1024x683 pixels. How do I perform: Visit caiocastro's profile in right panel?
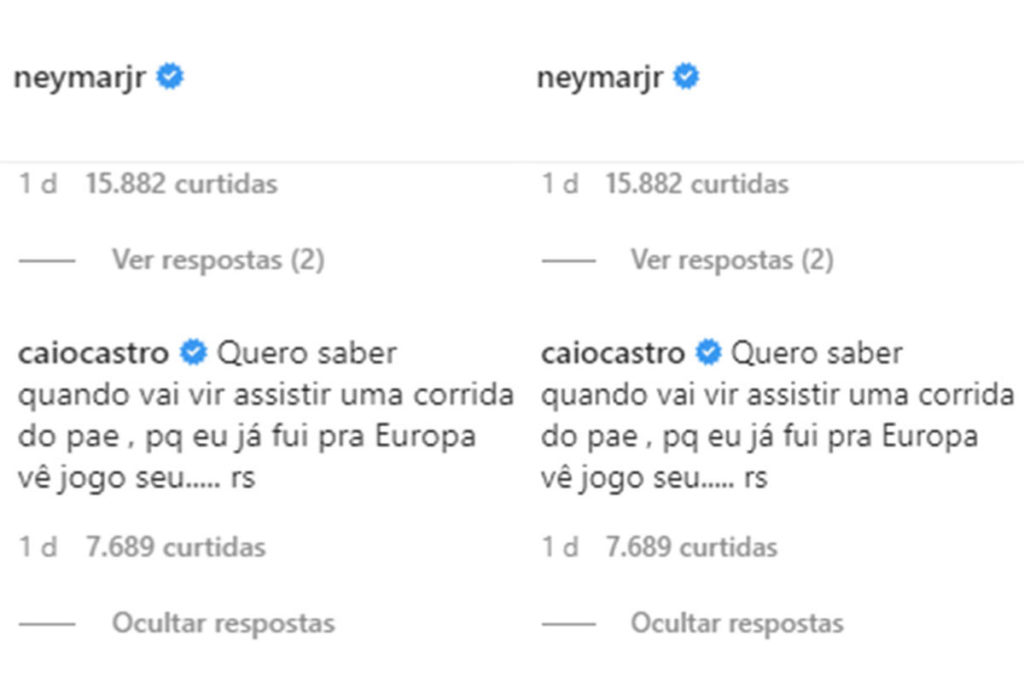(612, 353)
